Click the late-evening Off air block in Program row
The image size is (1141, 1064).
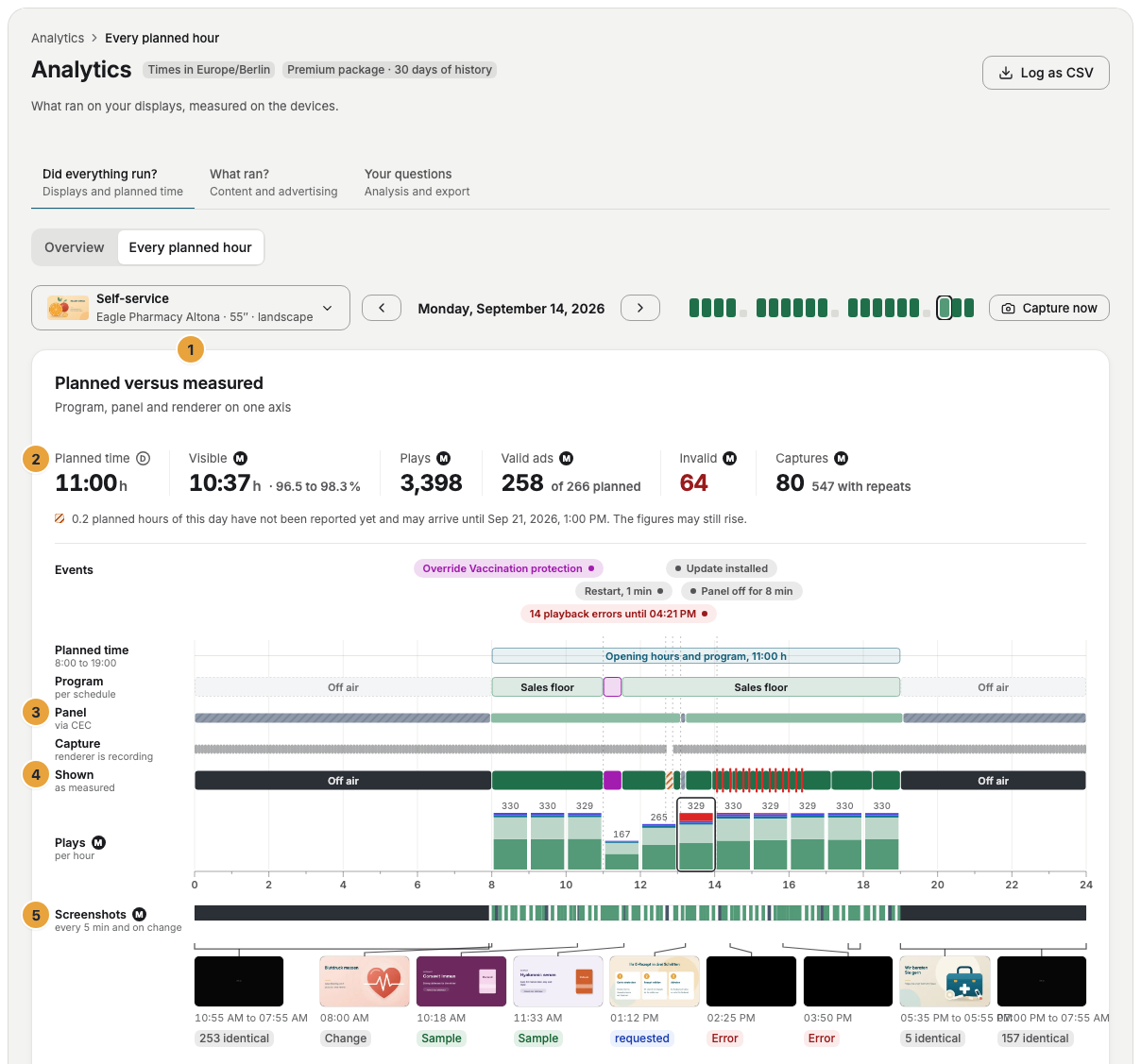pos(994,687)
